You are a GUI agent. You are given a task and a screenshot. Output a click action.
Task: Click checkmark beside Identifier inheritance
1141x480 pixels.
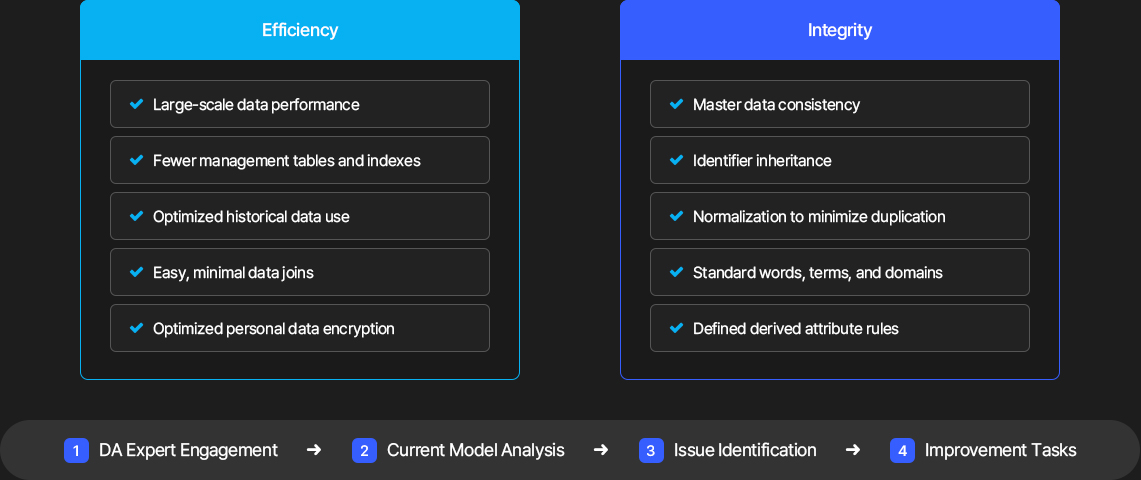click(x=676, y=160)
